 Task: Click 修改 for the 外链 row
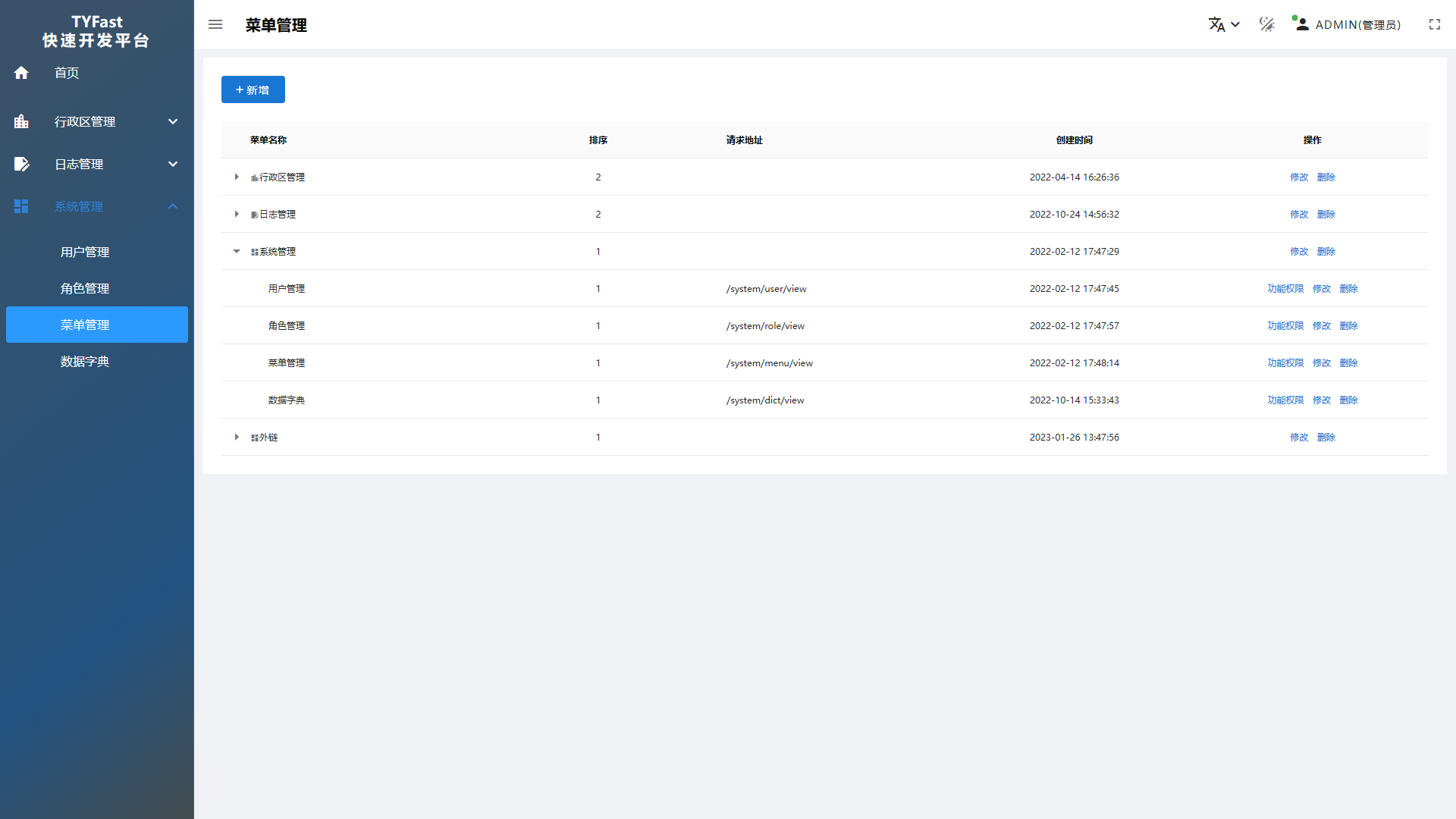coord(1299,437)
